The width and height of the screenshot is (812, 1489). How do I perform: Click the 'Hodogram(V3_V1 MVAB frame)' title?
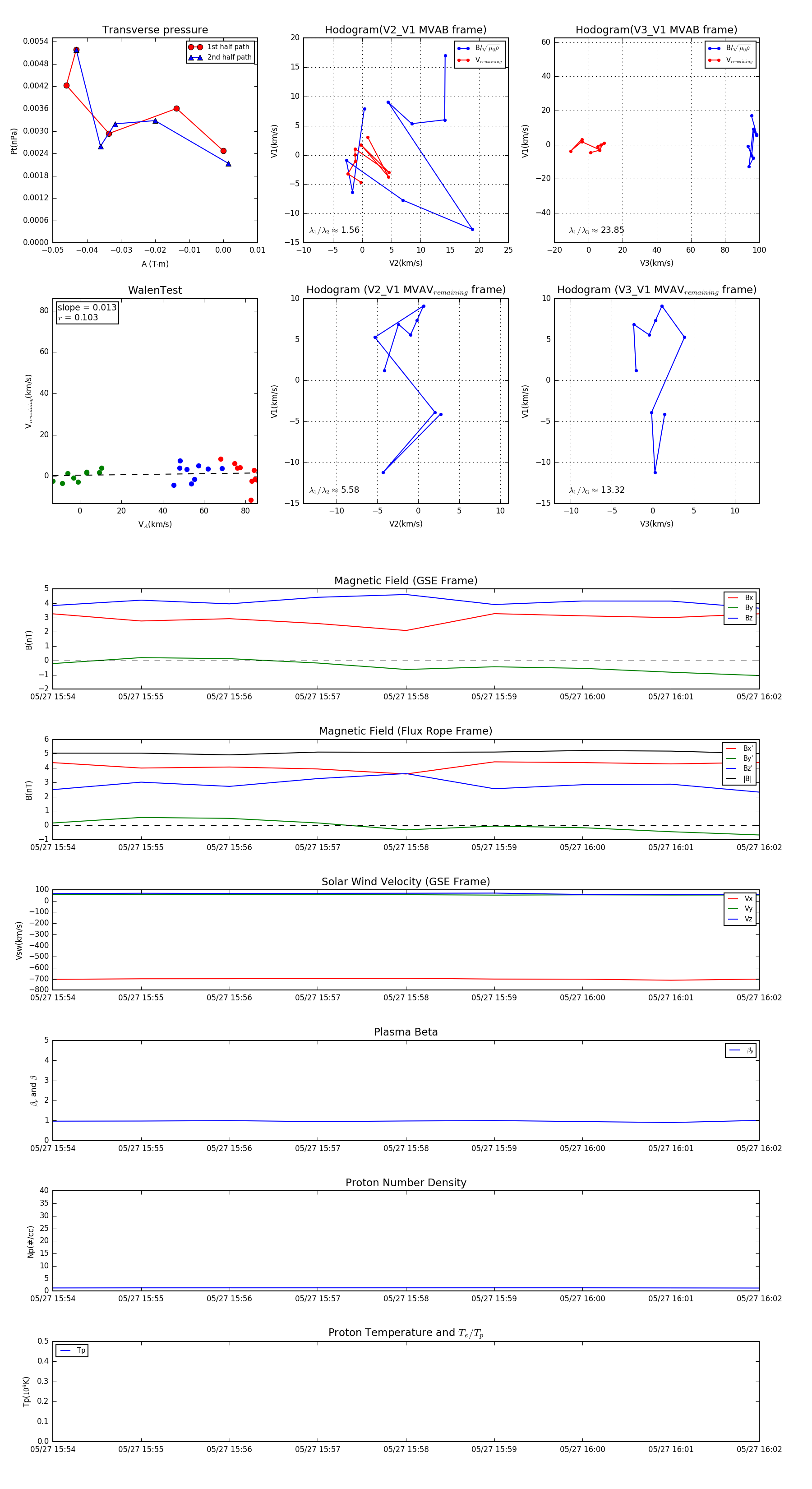point(656,30)
